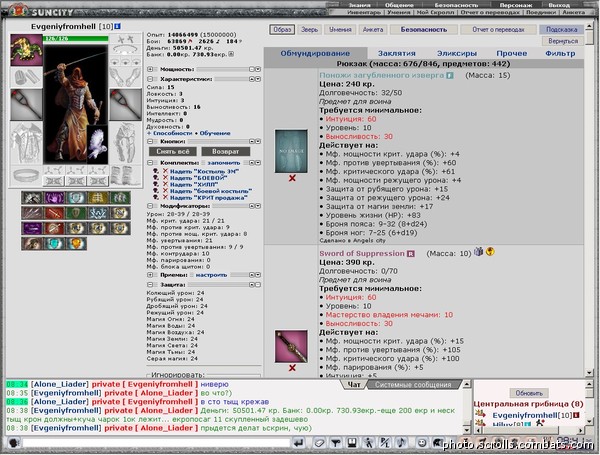Select the empty earrings slot
Viewport: 600px width, 455px height.
pyautogui.click(x=126, y=39)
